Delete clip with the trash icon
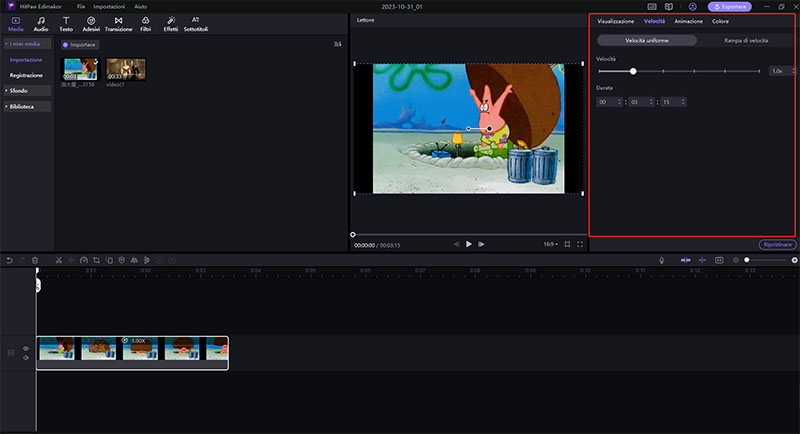800x434 pixels. click(x=35, y=260)
